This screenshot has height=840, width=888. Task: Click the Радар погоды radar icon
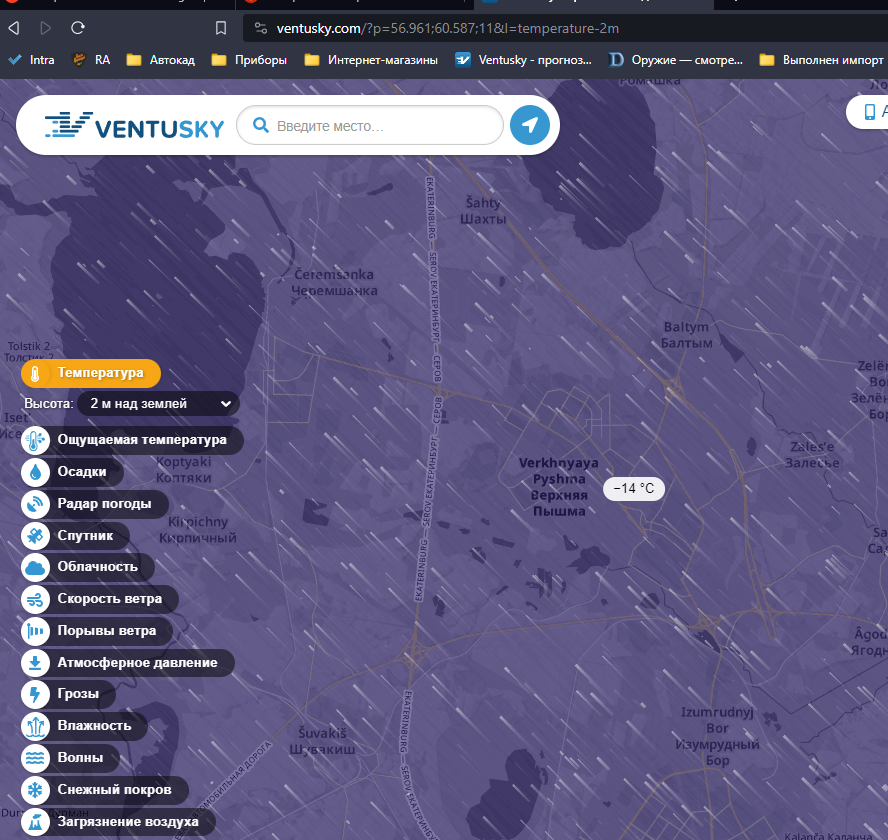(x=35, y=504)
